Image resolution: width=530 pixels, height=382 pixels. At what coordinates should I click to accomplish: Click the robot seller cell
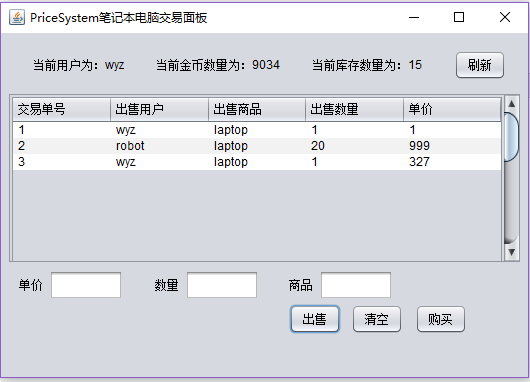point(159,146)
